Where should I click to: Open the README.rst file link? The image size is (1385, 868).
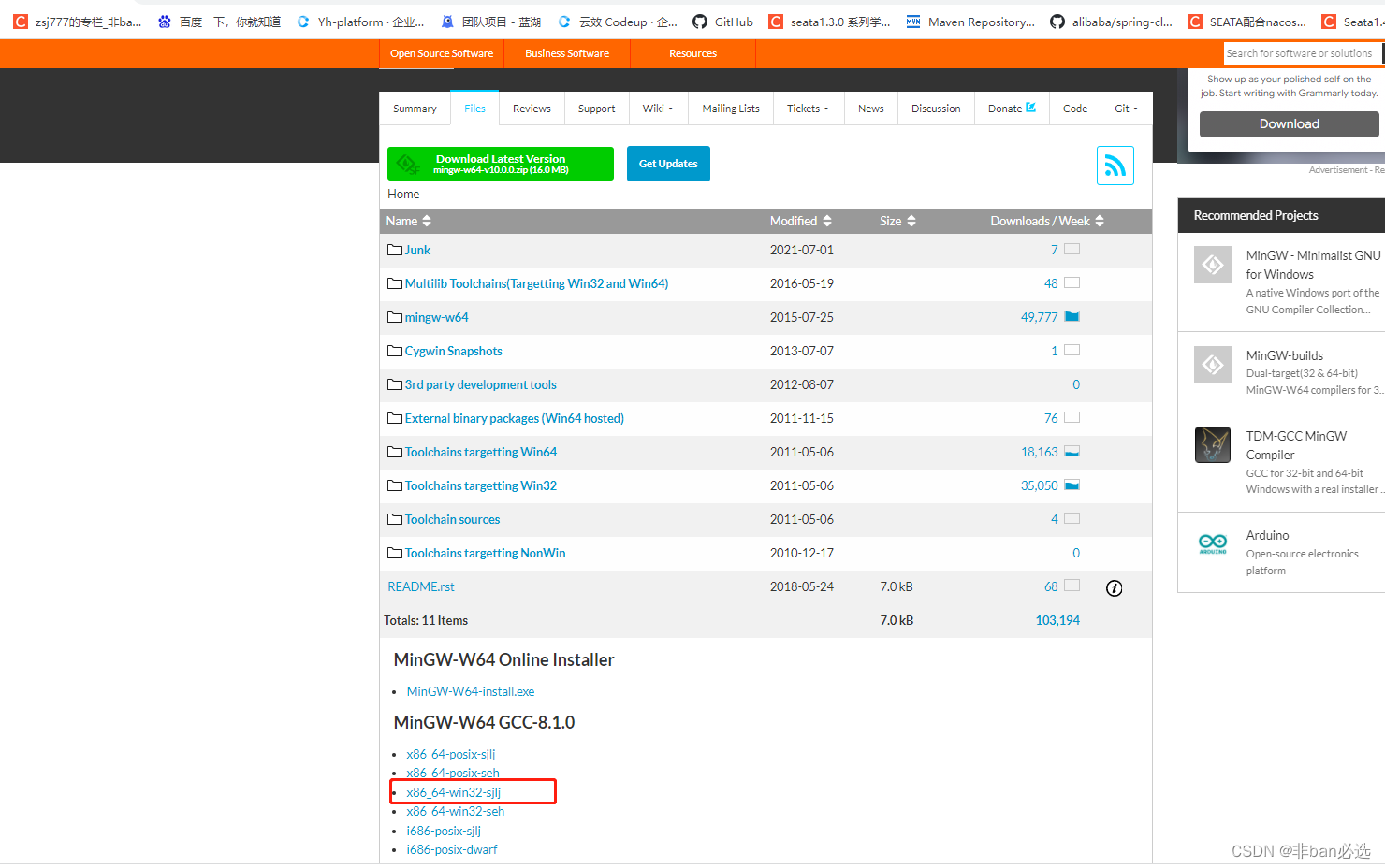[x=421, y=586]
